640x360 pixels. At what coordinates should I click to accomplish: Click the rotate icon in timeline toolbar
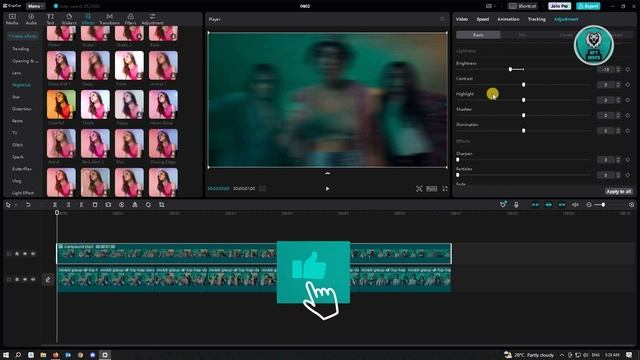coord(148,204)
